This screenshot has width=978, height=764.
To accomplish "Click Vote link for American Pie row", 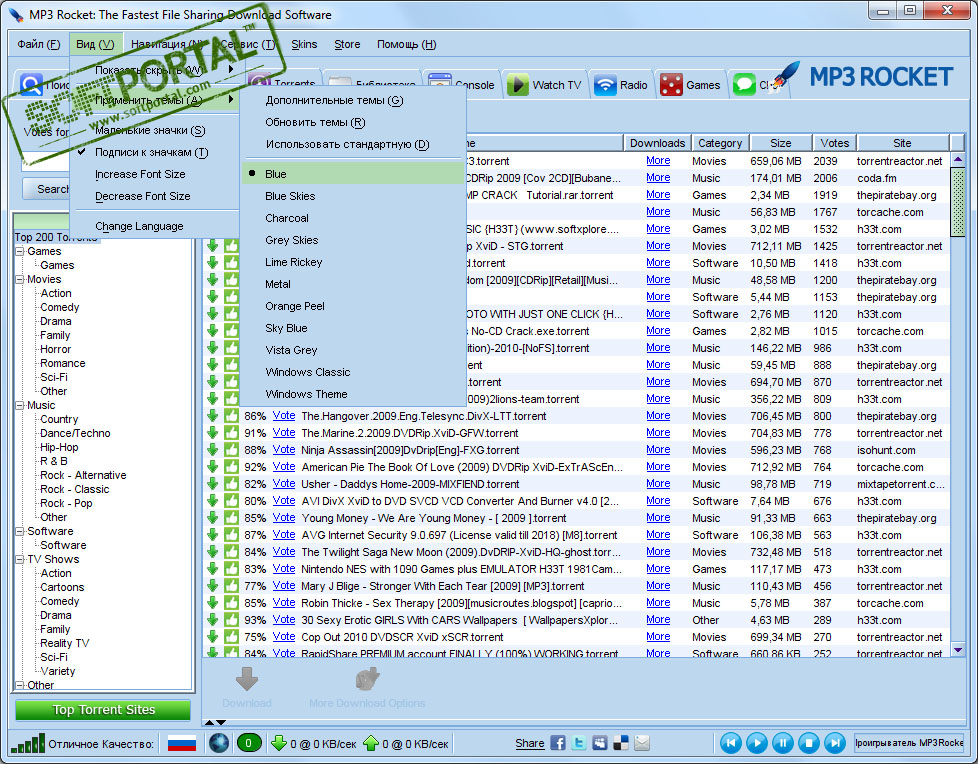I will point(284,467).
